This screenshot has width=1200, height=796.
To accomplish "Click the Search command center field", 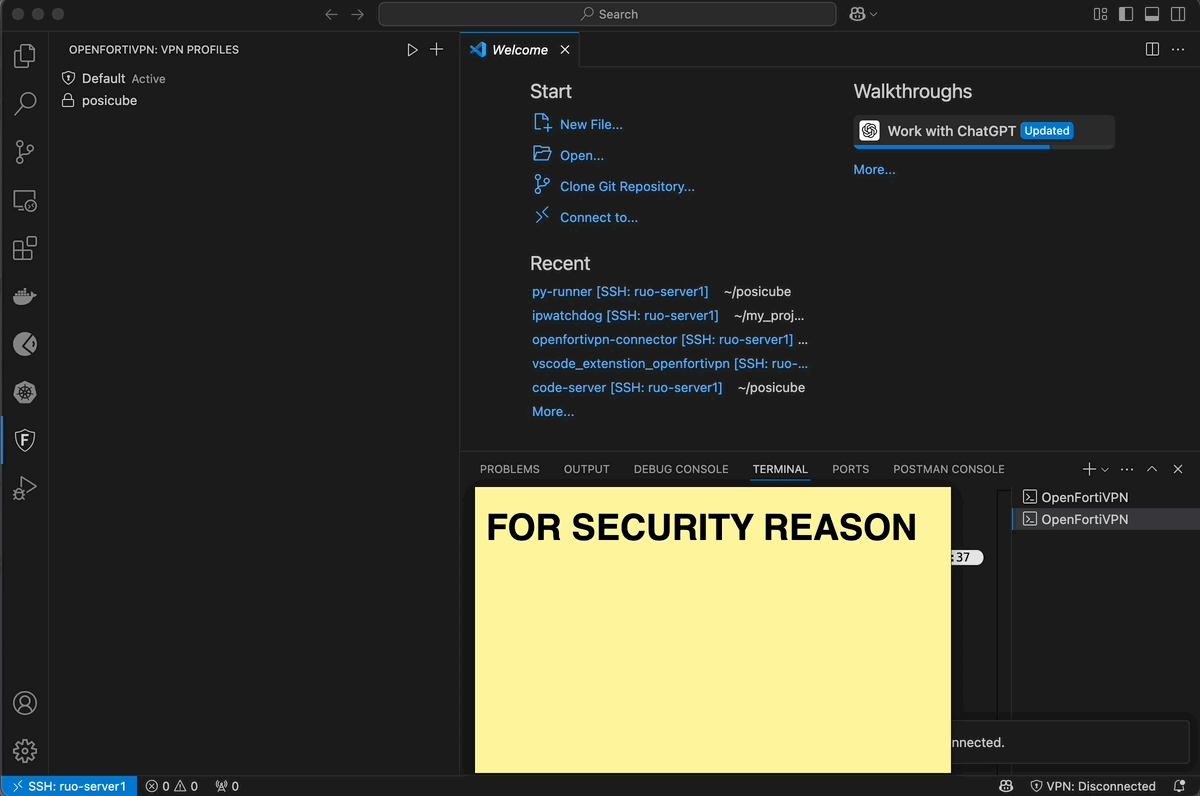I will click(607, 14).
